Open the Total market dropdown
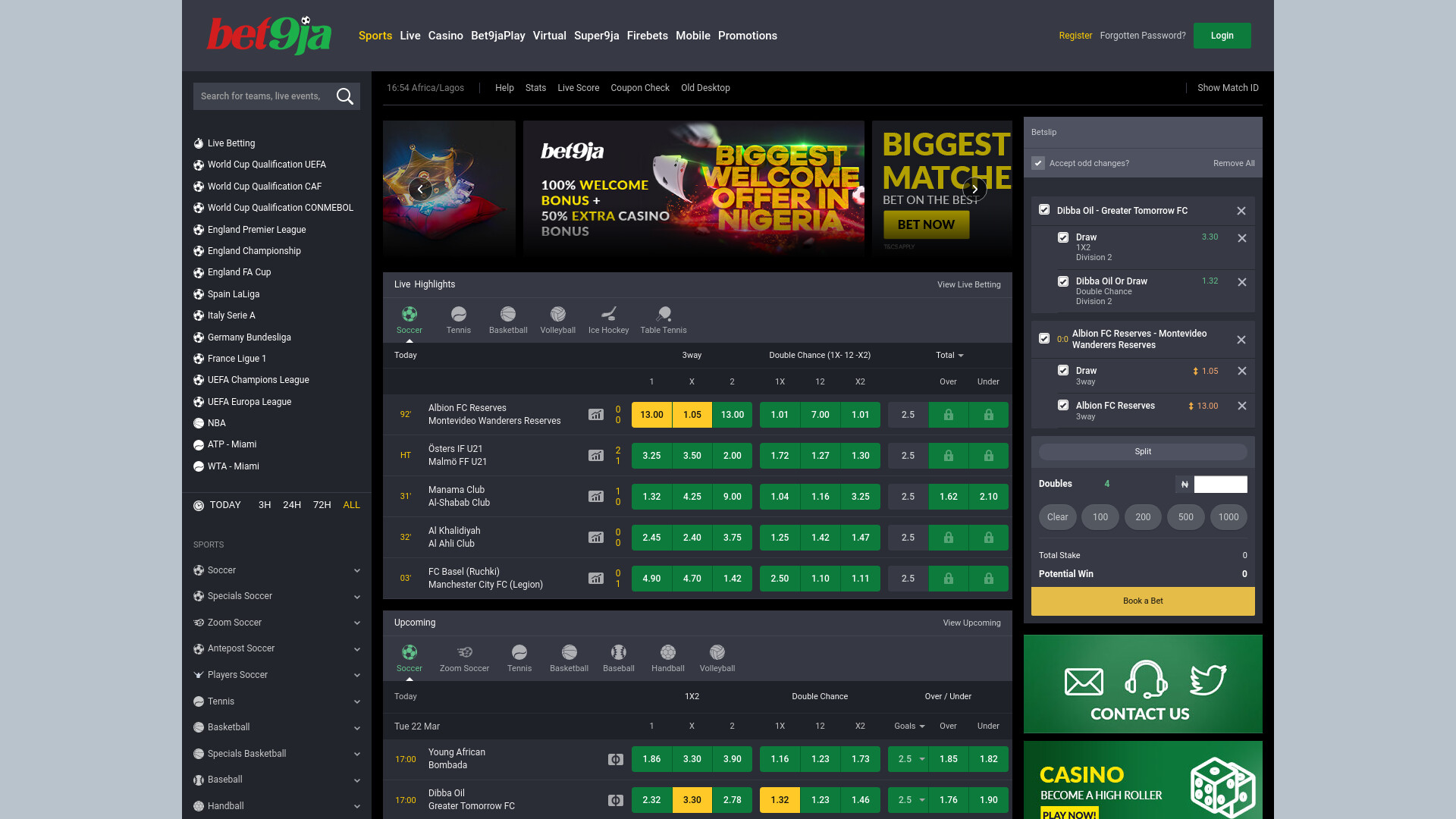Screen dimensions: 1456x819 [x=949, y=355]
